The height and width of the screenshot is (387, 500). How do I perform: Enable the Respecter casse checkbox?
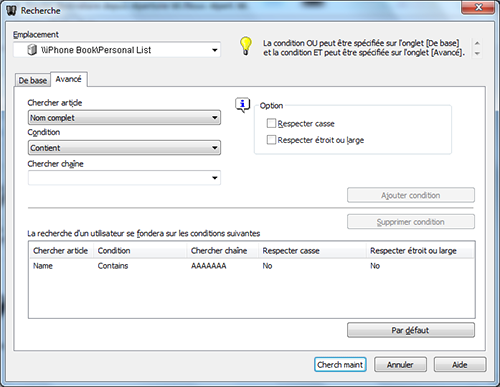click(271, 124)
